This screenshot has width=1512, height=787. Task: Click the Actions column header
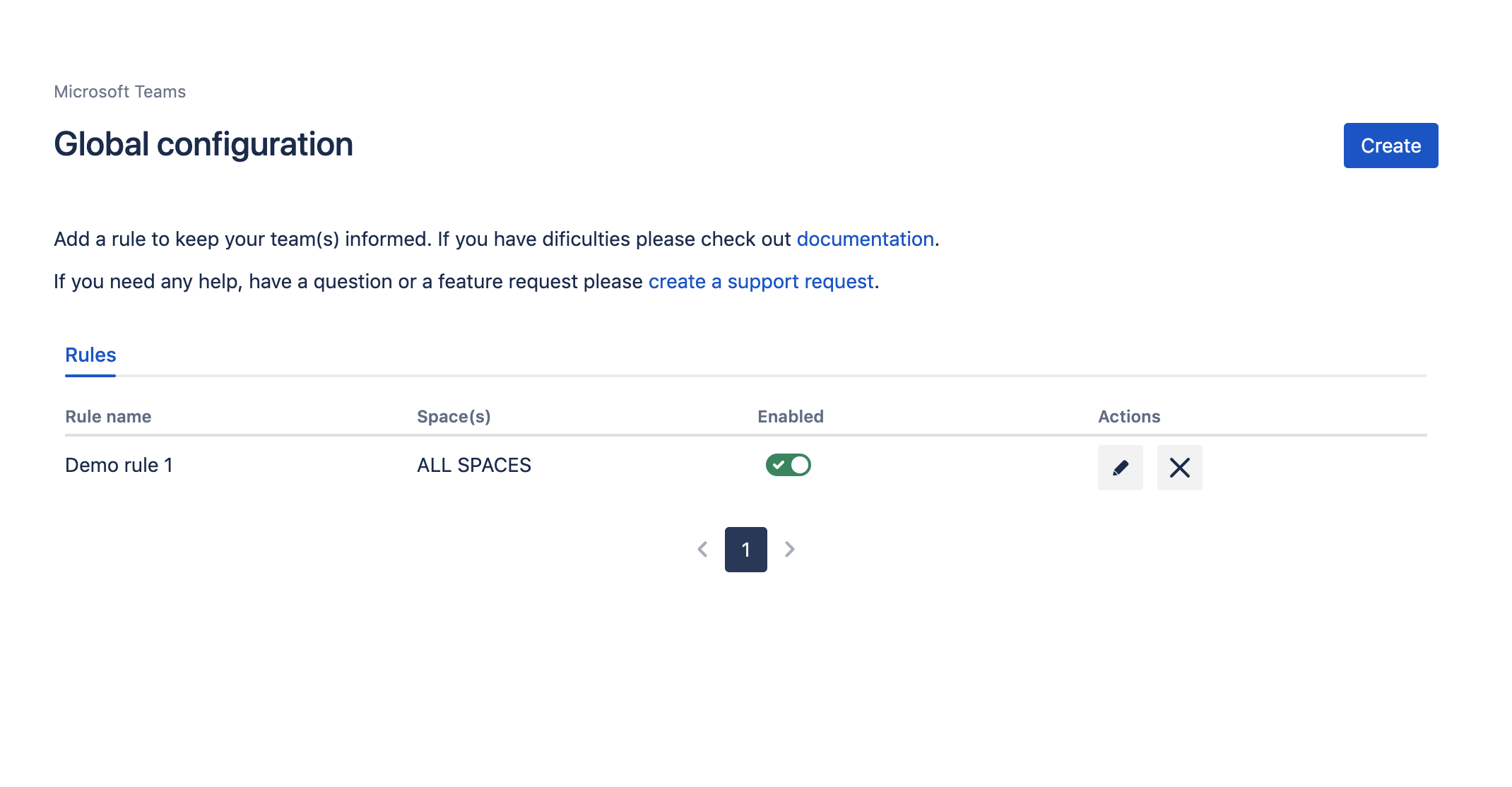click(x=1128, y=417)
